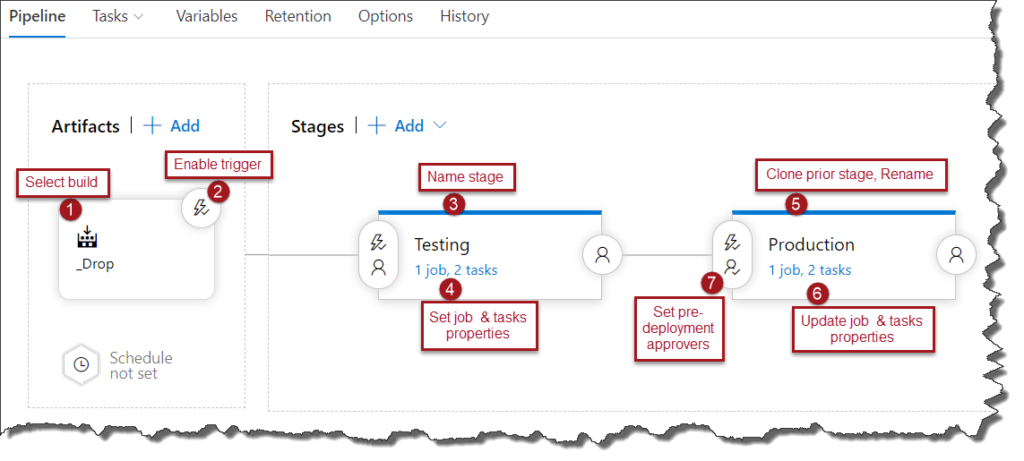
Task: Expand the Tasks tab dropdown
Action: 138,16
